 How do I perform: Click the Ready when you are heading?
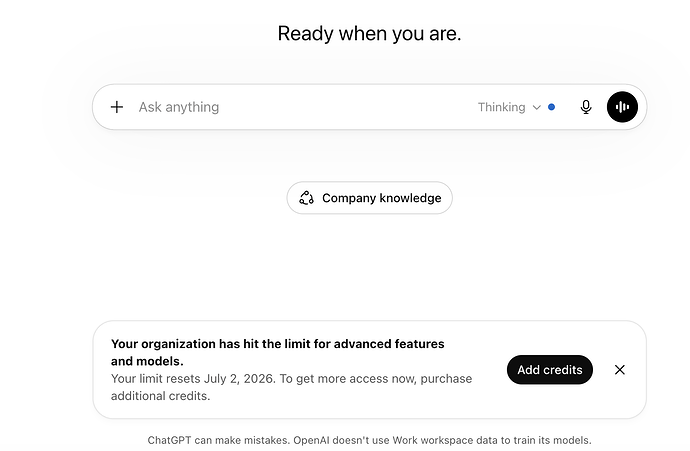369,33
